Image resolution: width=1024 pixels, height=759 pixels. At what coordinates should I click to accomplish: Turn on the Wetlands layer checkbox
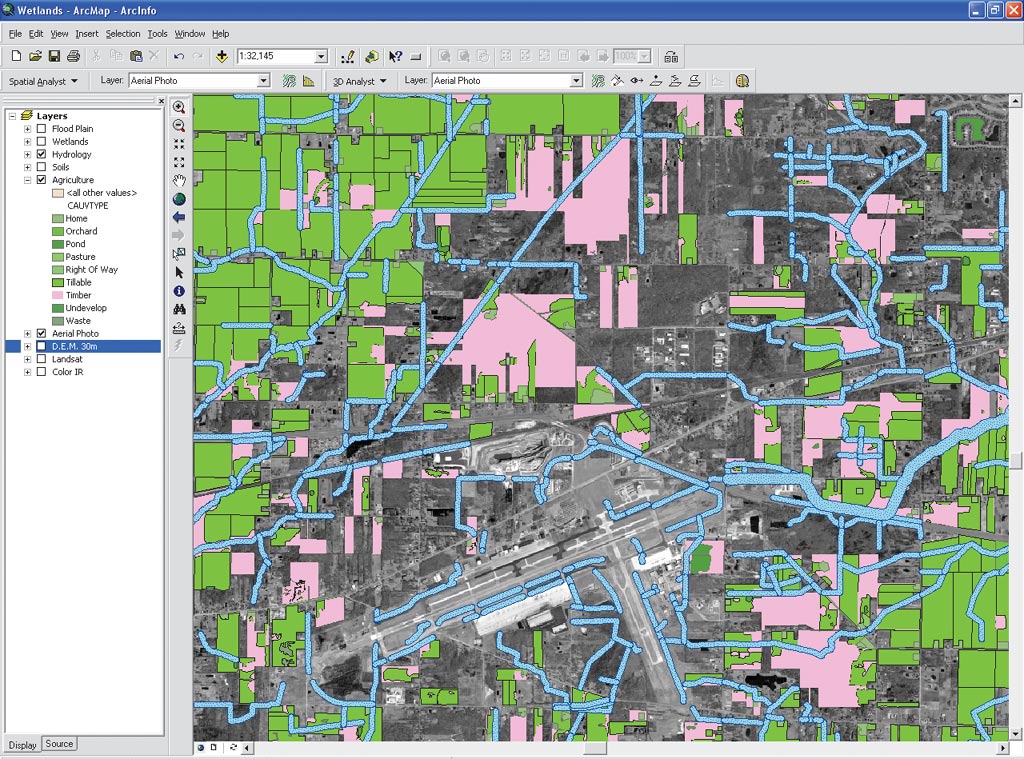[42, 142]
